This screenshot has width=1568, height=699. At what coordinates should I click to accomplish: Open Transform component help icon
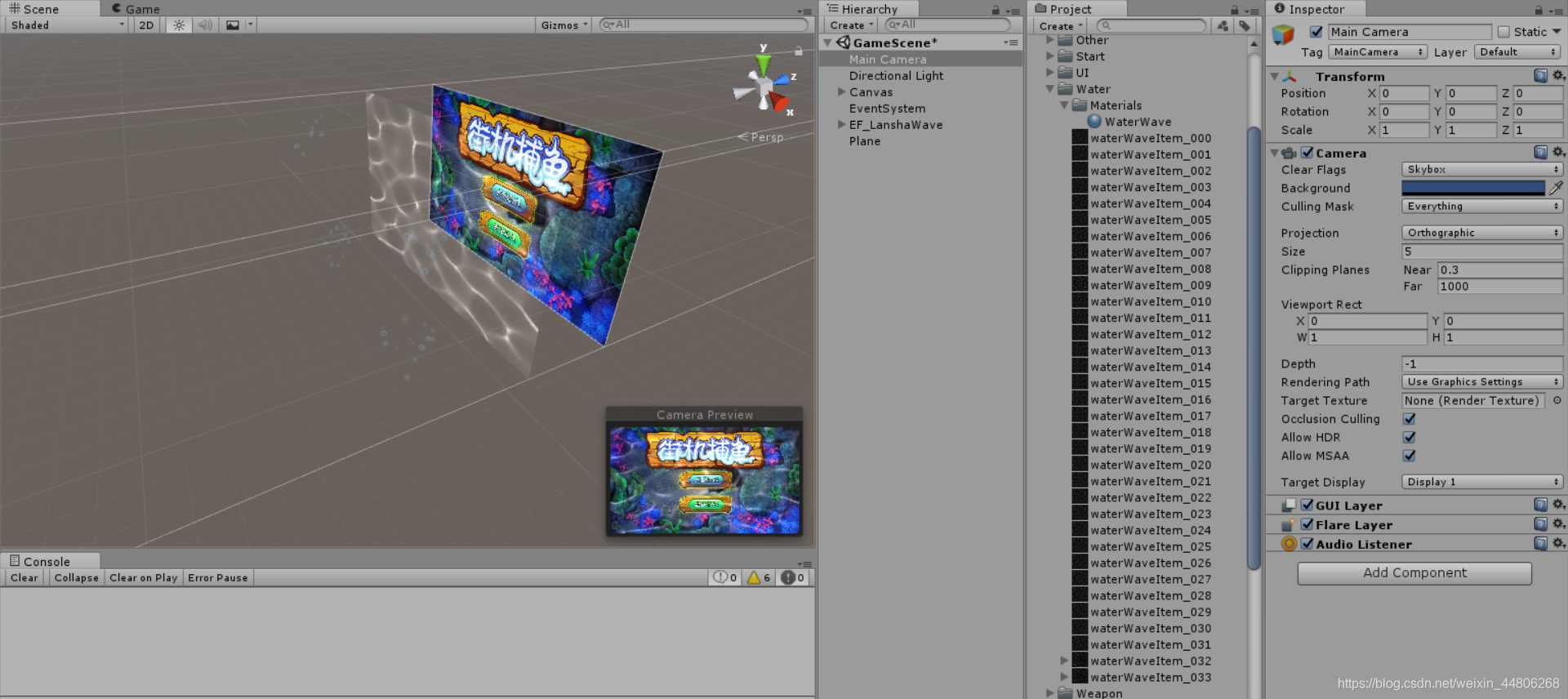tap(1540, 76)
